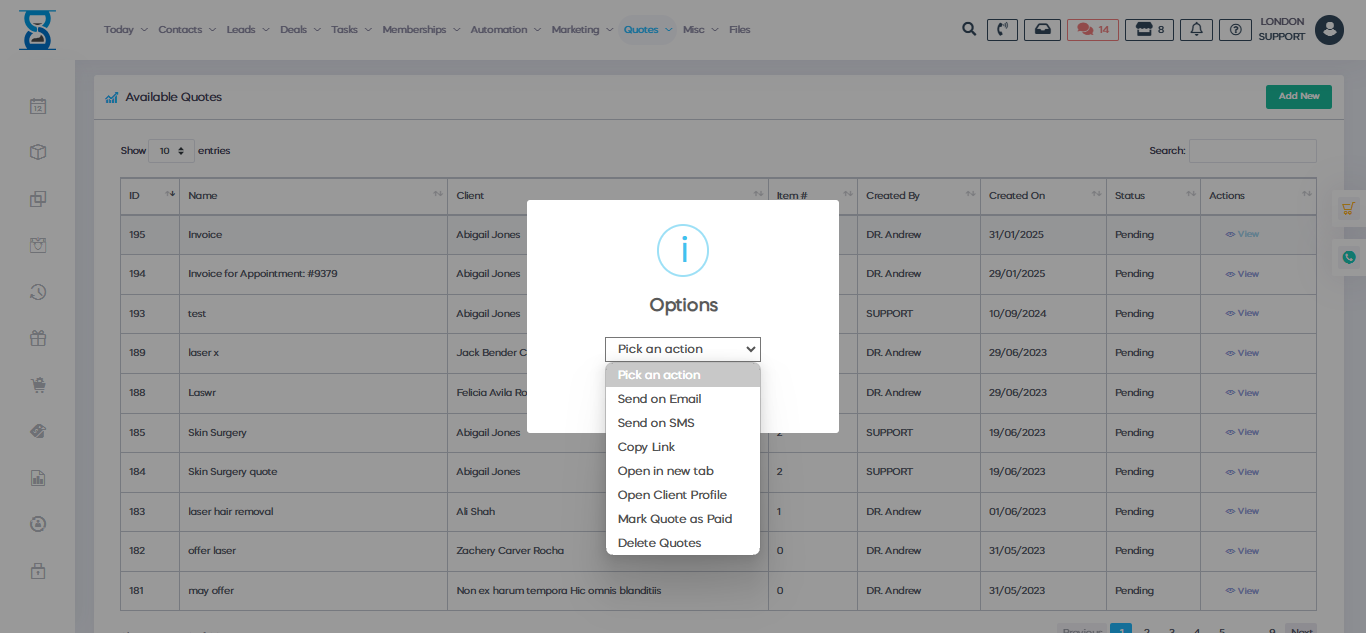Open the Marketing menu
Viewport: 1366px width, 633px height.
click(x=581, y=30)
